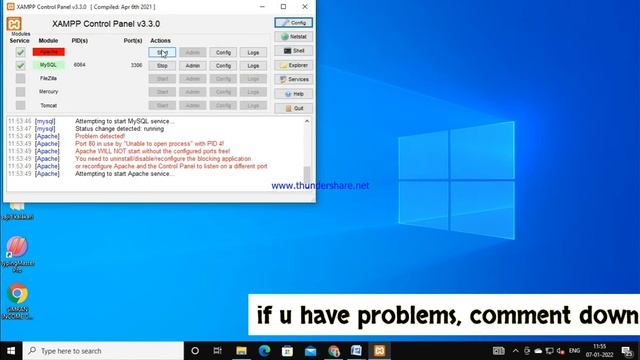The image size is (640, 360).
Task: Click the green MySQL module label
Action: tap(49, 65)
